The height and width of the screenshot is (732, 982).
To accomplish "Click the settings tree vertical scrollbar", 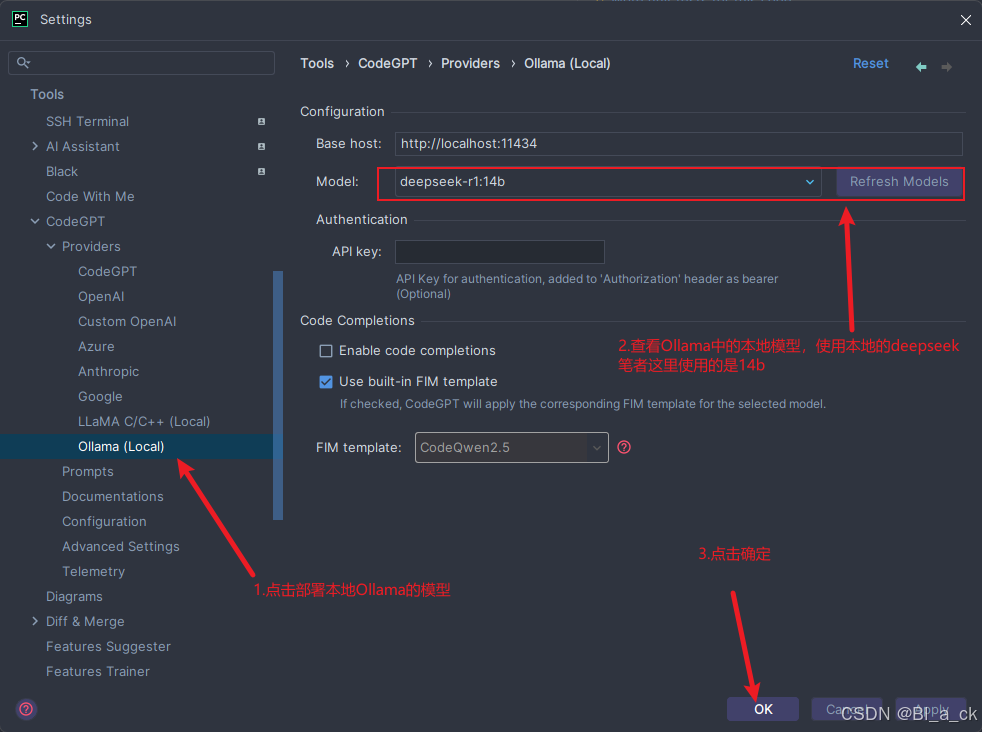I will [278, 395].
